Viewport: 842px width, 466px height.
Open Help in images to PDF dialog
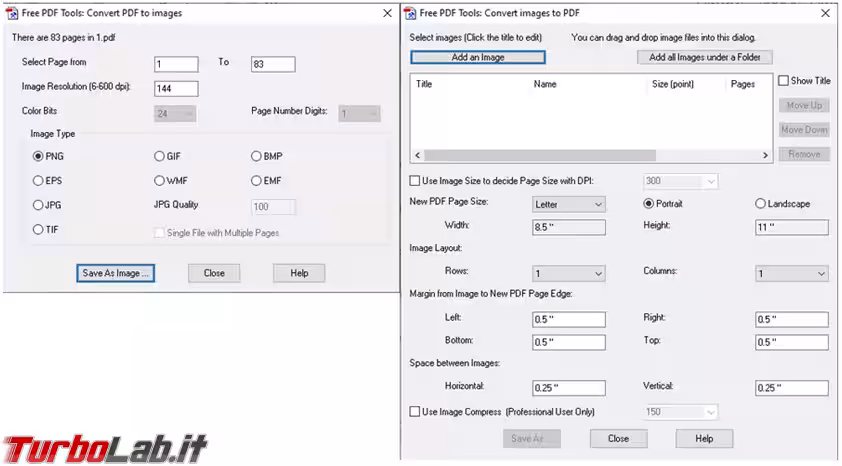tap(704, 439)
